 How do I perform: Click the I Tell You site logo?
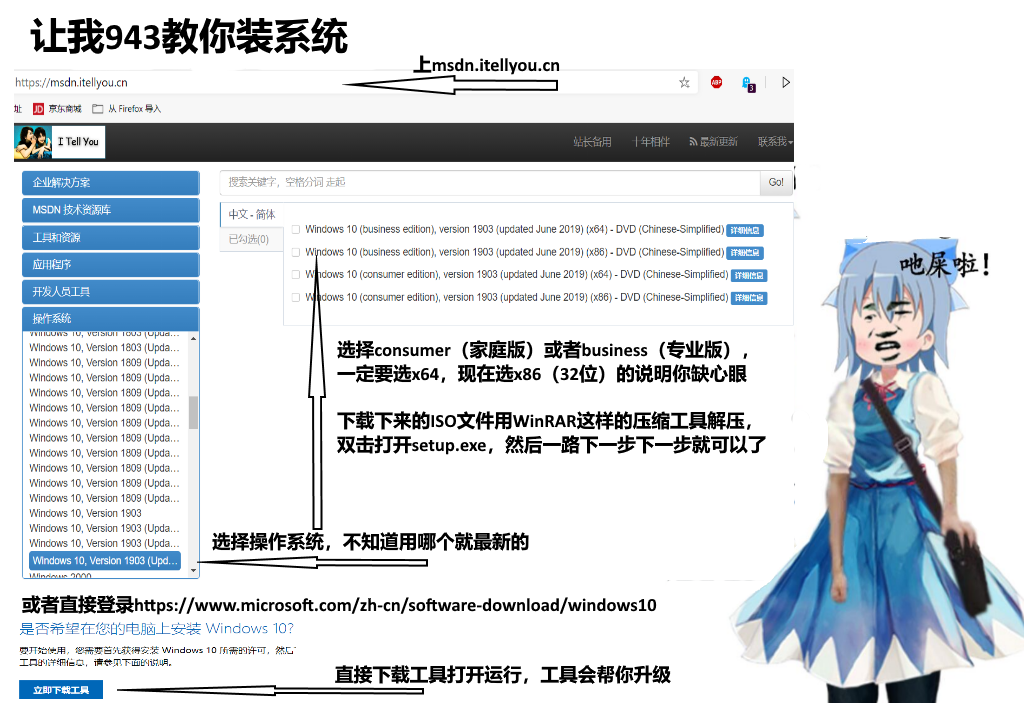click(59, 142)
